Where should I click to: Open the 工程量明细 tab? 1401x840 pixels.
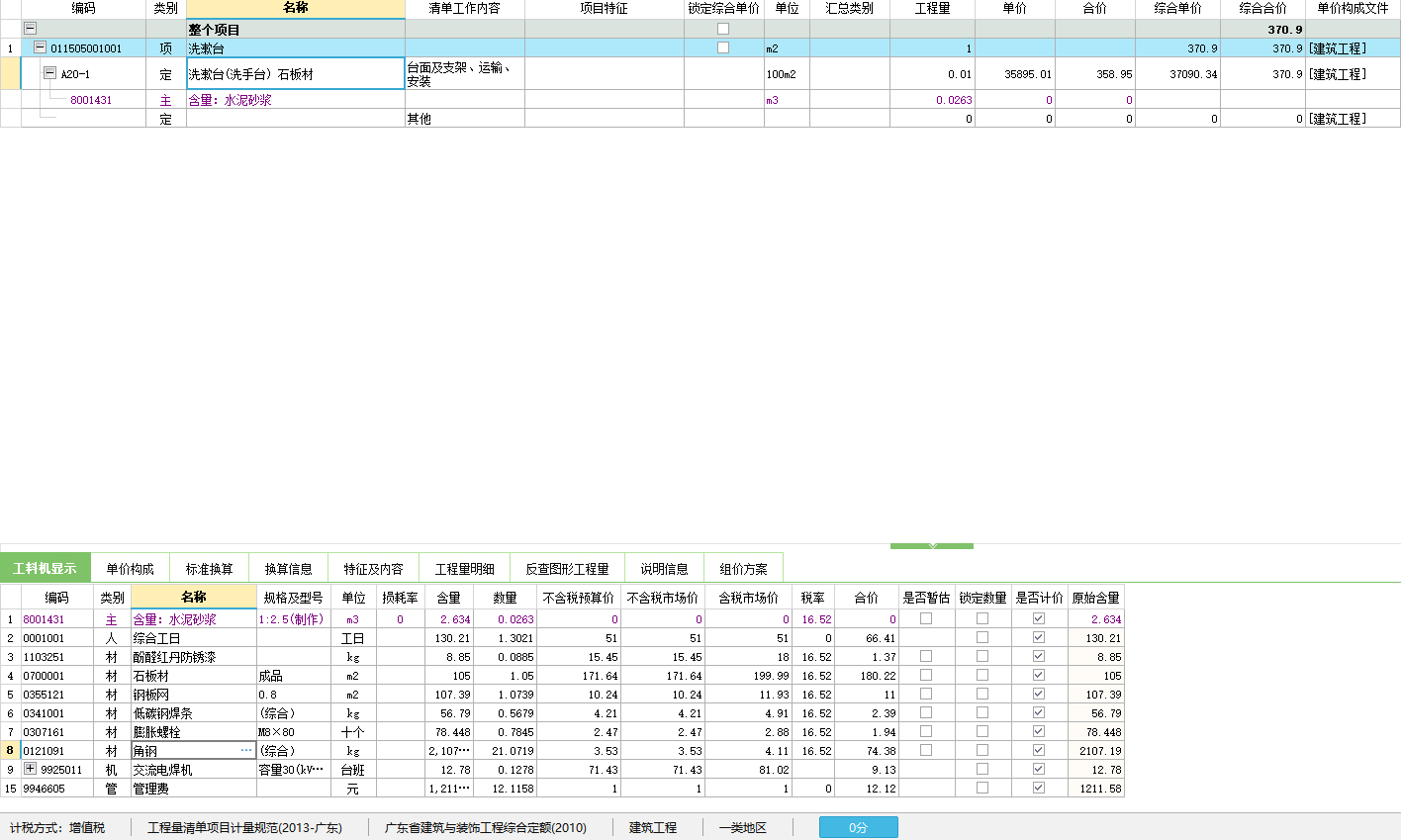465,569
